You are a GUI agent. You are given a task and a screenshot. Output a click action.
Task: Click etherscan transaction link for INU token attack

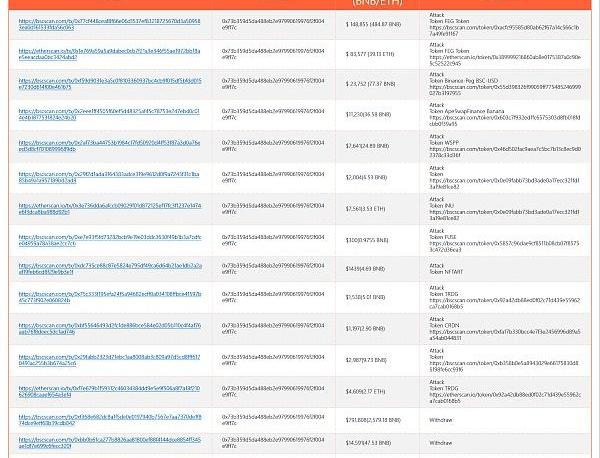pyautogui.click(x=109, y=208)
